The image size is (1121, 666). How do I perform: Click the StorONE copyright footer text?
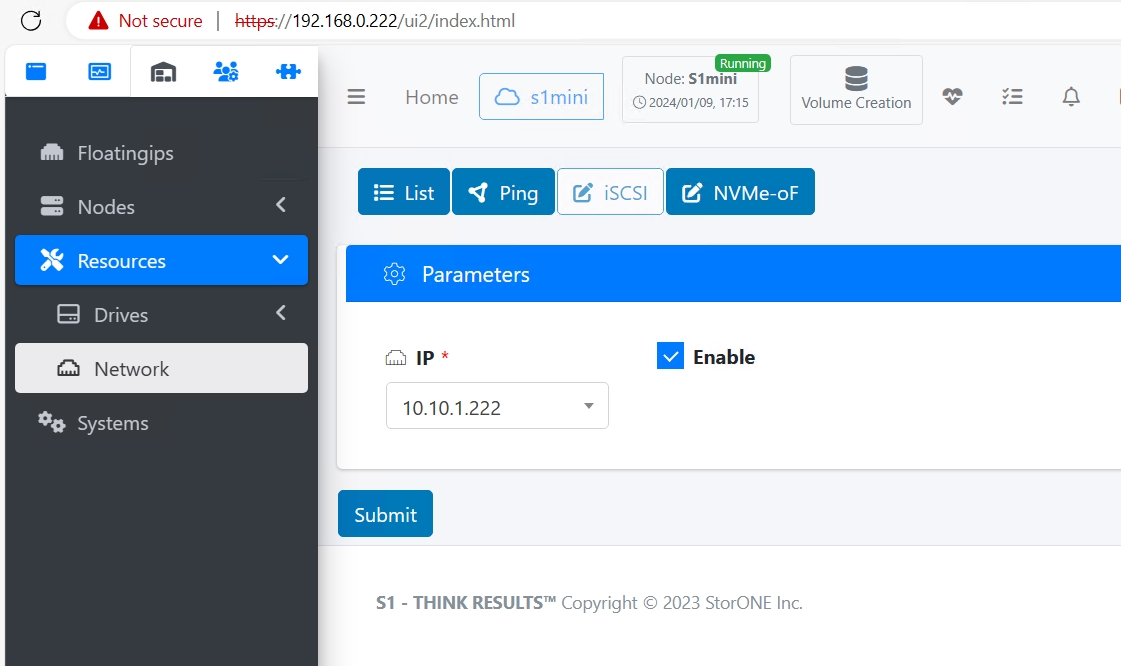[589, 602]
